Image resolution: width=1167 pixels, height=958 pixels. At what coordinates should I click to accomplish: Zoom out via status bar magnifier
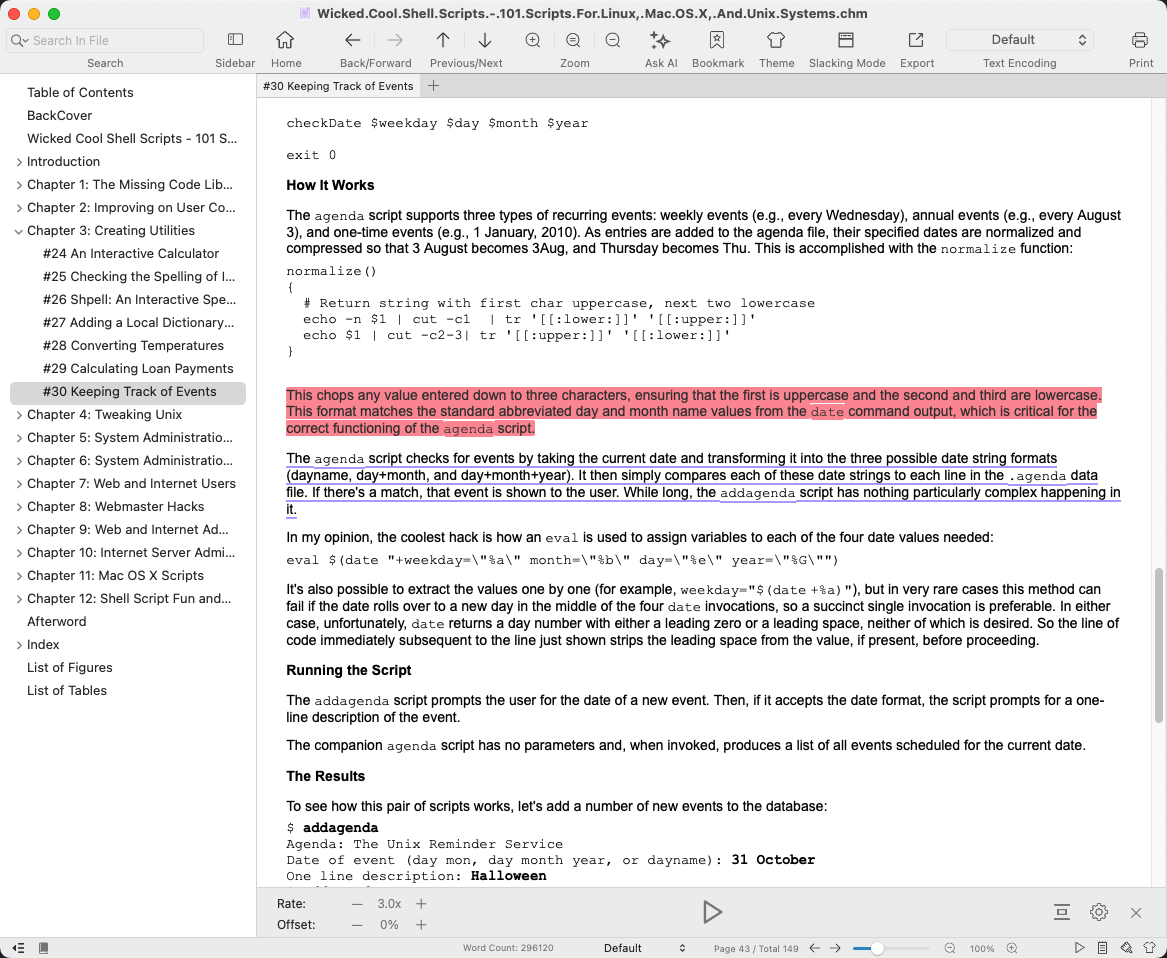coord(950,948)
